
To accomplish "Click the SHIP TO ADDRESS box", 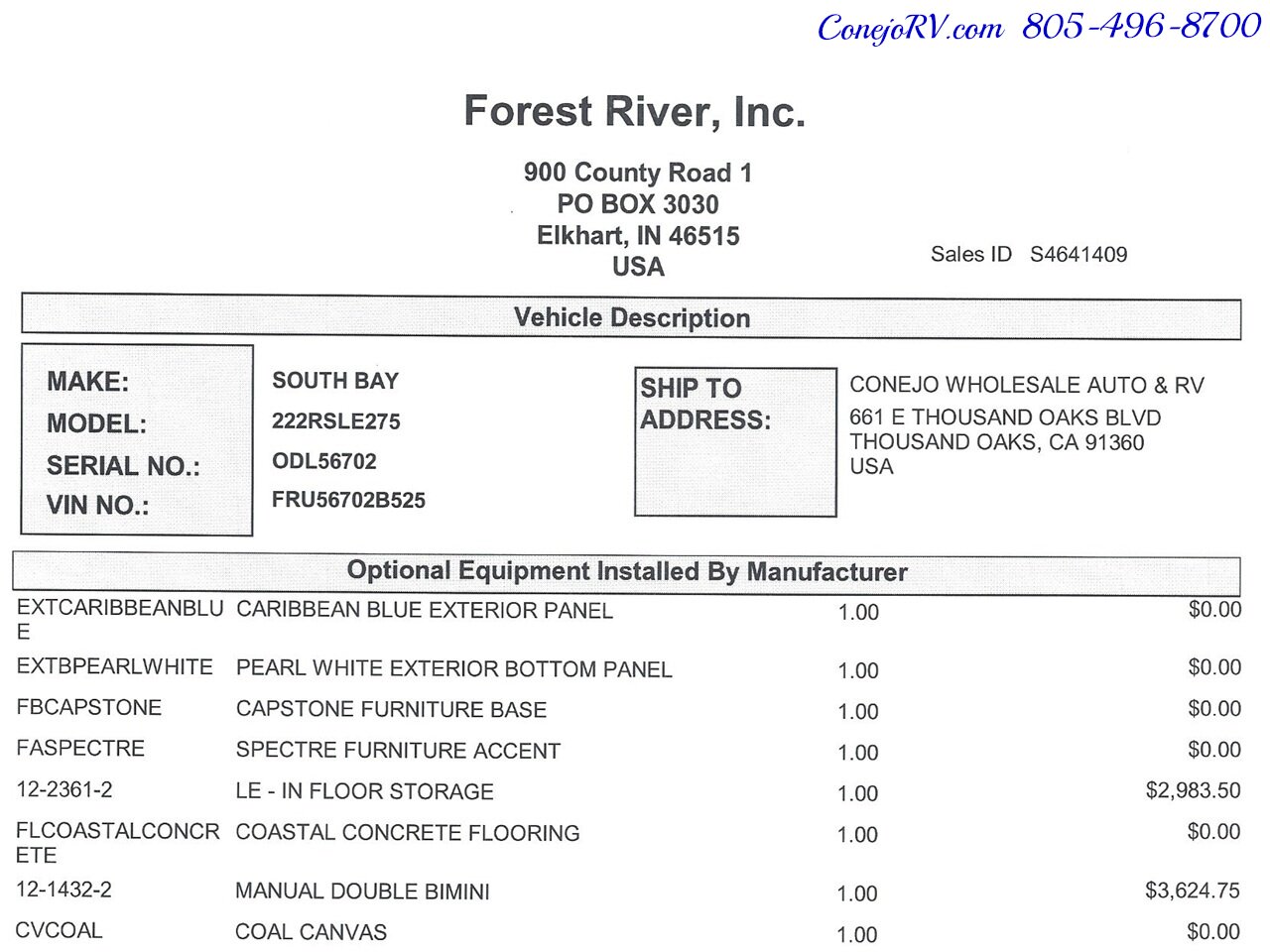I will point(735,442).
